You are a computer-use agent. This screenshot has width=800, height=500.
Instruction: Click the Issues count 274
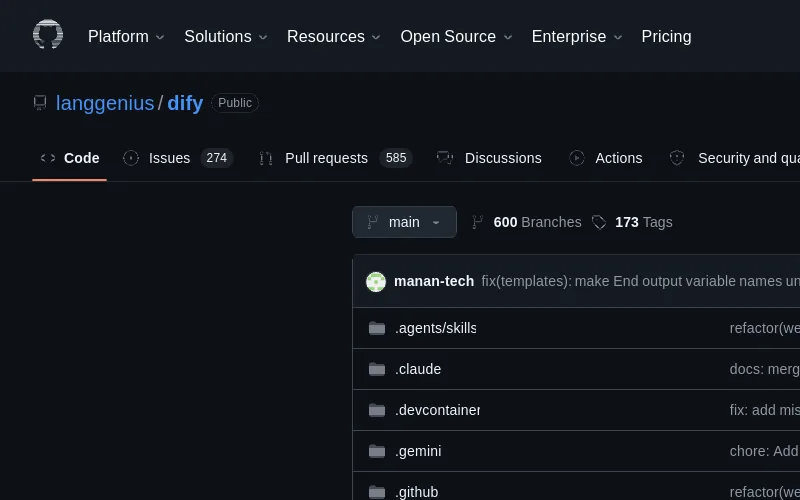(x=217, y=158)
